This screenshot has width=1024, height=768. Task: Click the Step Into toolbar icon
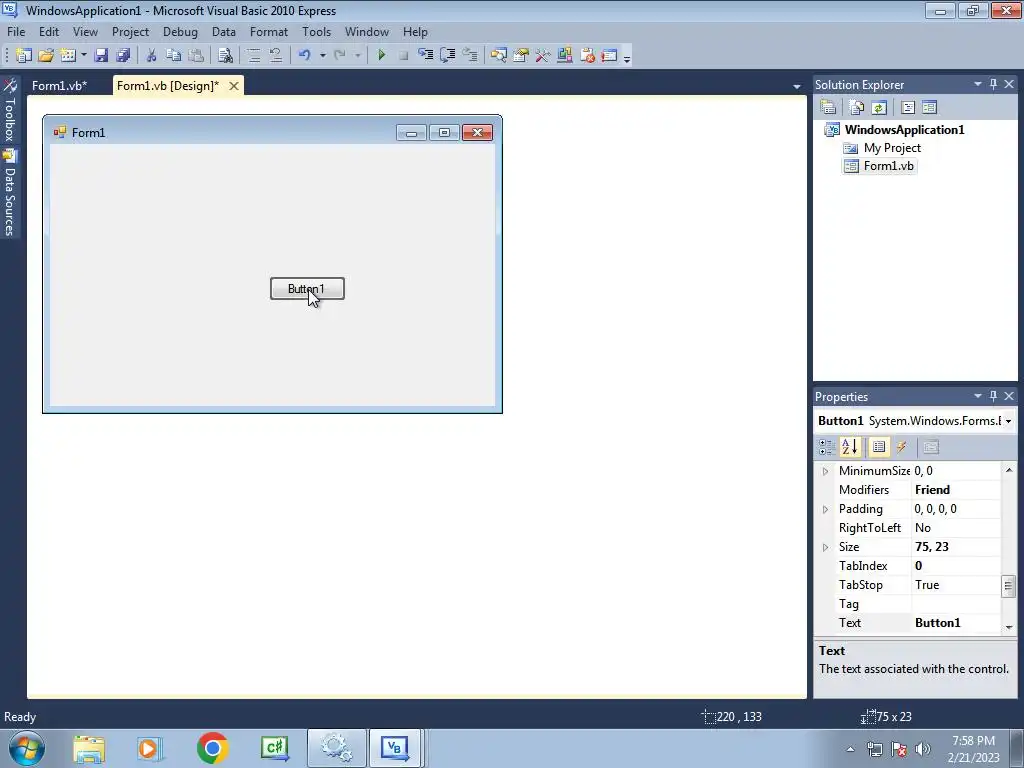426,56
